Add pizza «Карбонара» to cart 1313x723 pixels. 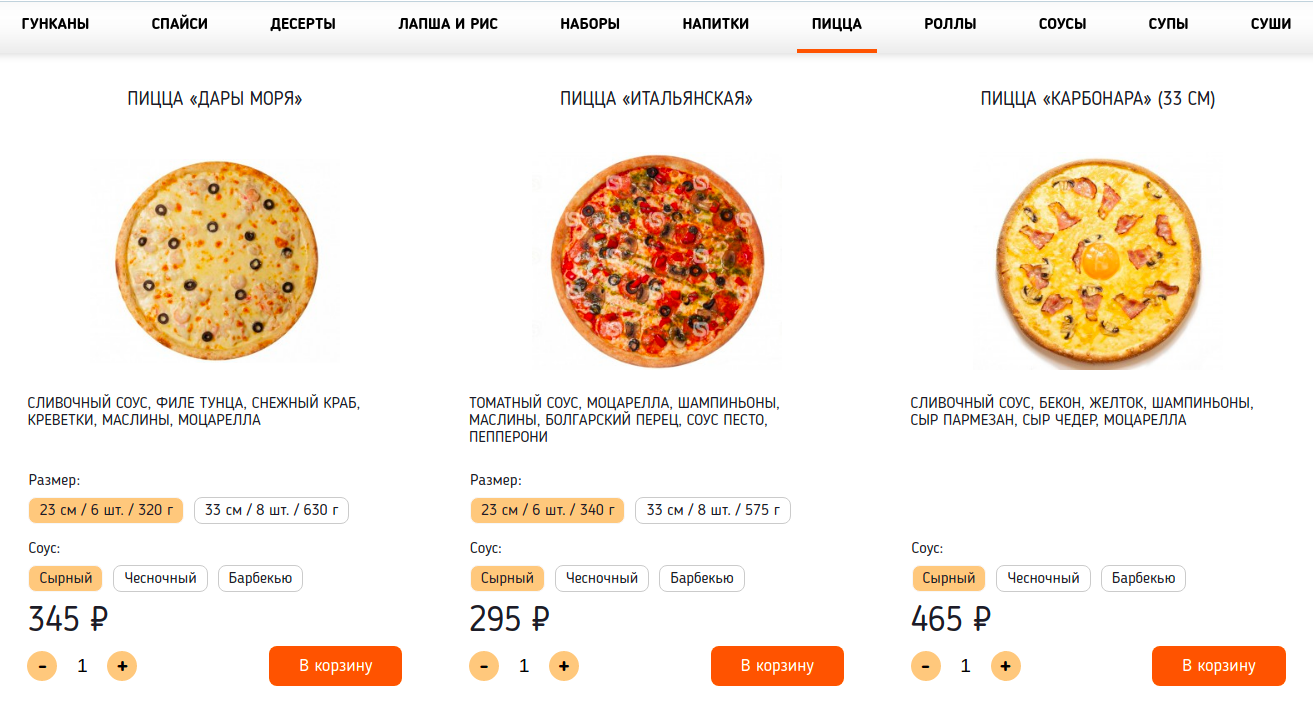tap(1218, 665)
